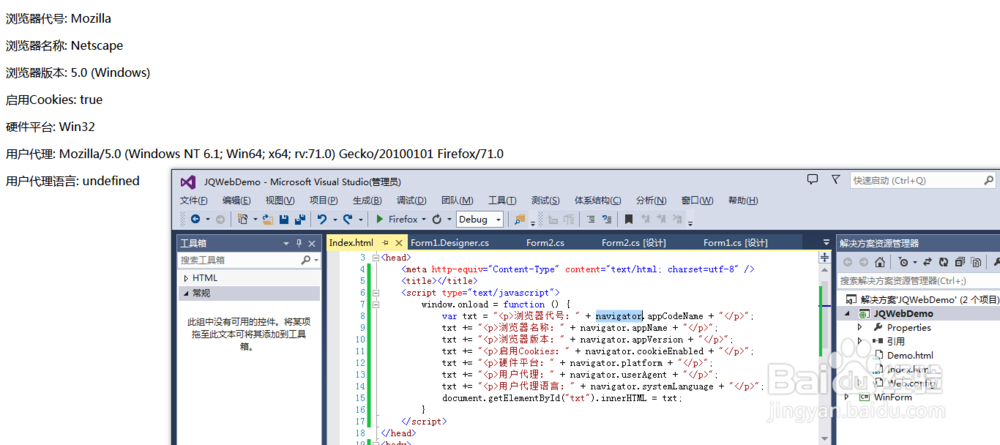Collapse the head element outlining box in editor
The width and height of the screenshot is (1000, 445).
376,258
